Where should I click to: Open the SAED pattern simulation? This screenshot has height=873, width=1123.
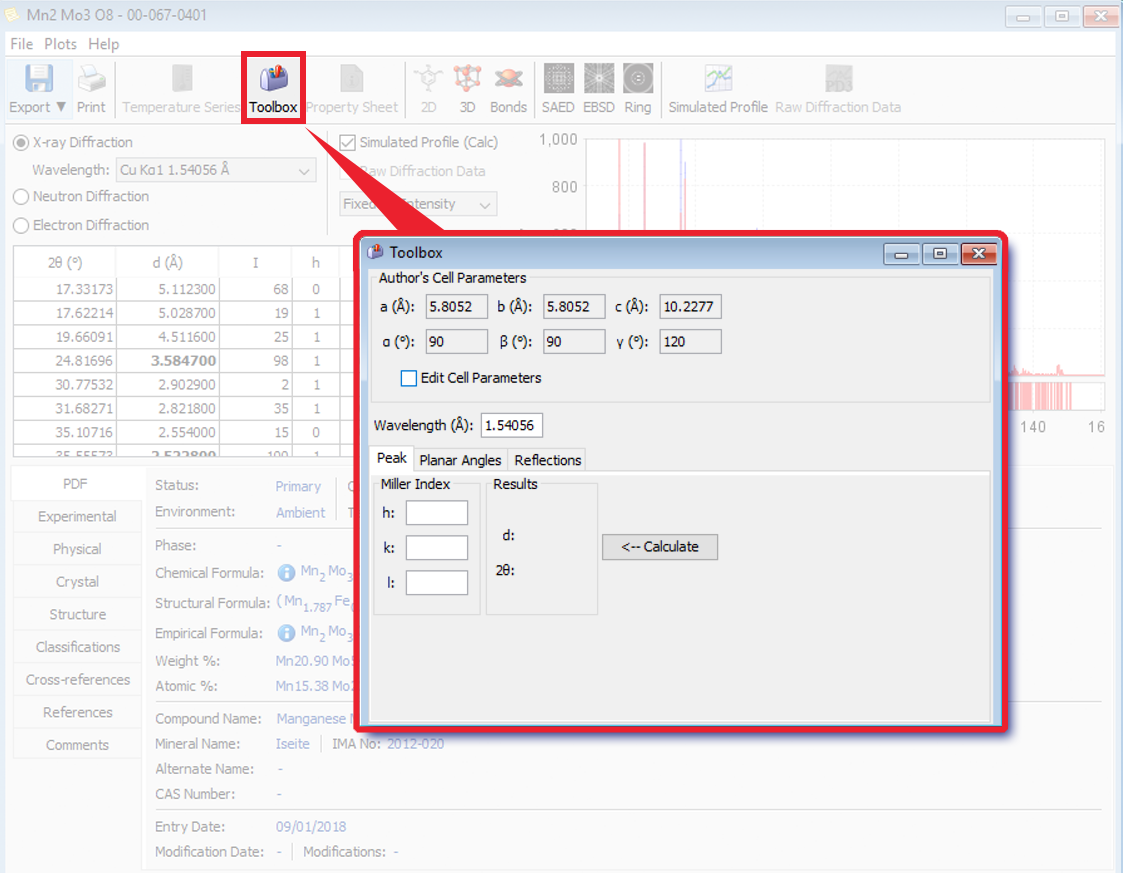pos(558,89)
